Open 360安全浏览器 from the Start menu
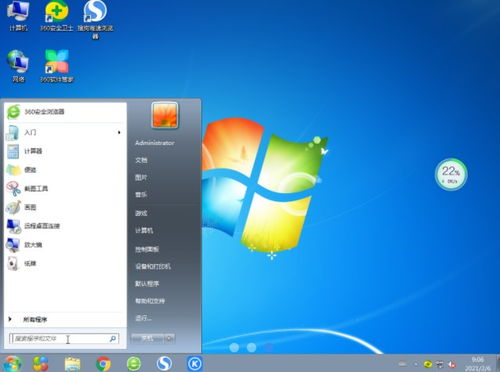Image resolution: width=500 pixels, height=372 pixels. pos(65,112)
